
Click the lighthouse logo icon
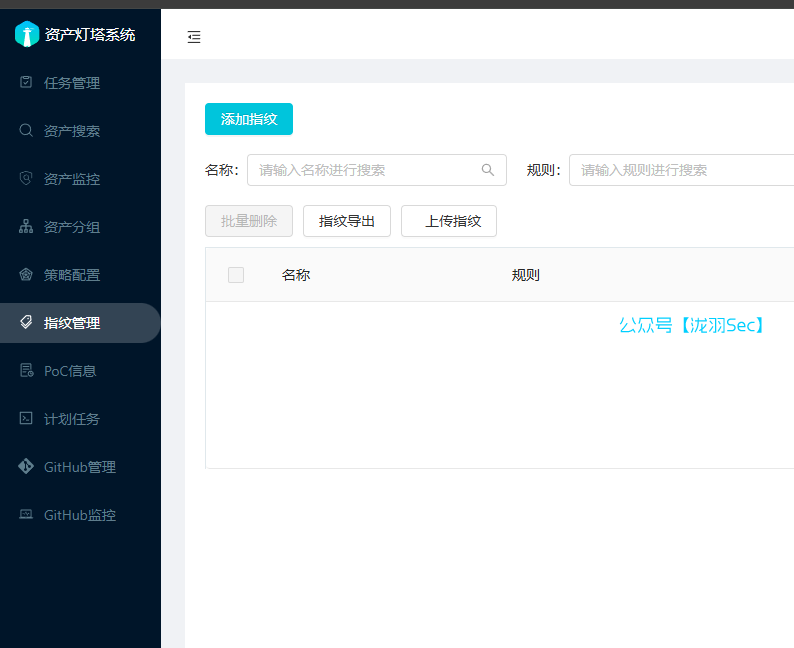(27, 34)
